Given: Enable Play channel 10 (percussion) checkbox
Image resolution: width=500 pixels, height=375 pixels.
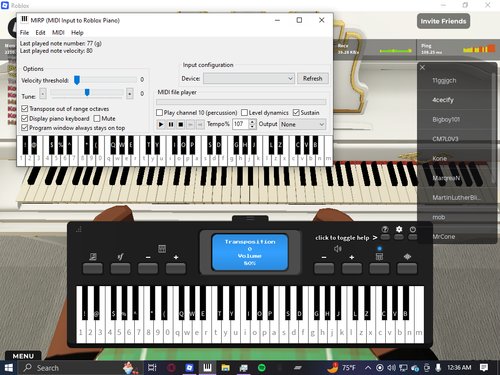Looking at the screenshot, I should point(159,113).
